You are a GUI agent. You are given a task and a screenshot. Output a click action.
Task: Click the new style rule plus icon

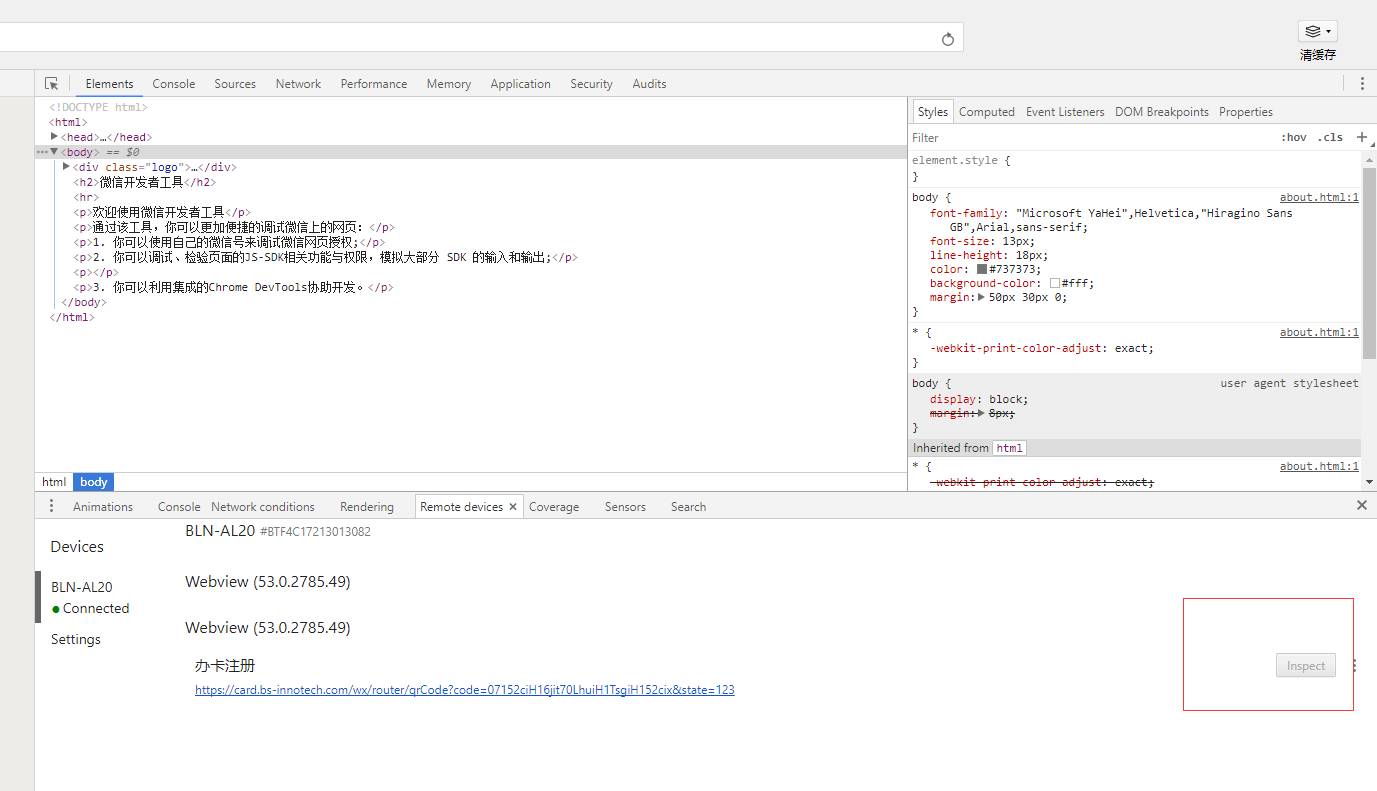[1361, 137]
